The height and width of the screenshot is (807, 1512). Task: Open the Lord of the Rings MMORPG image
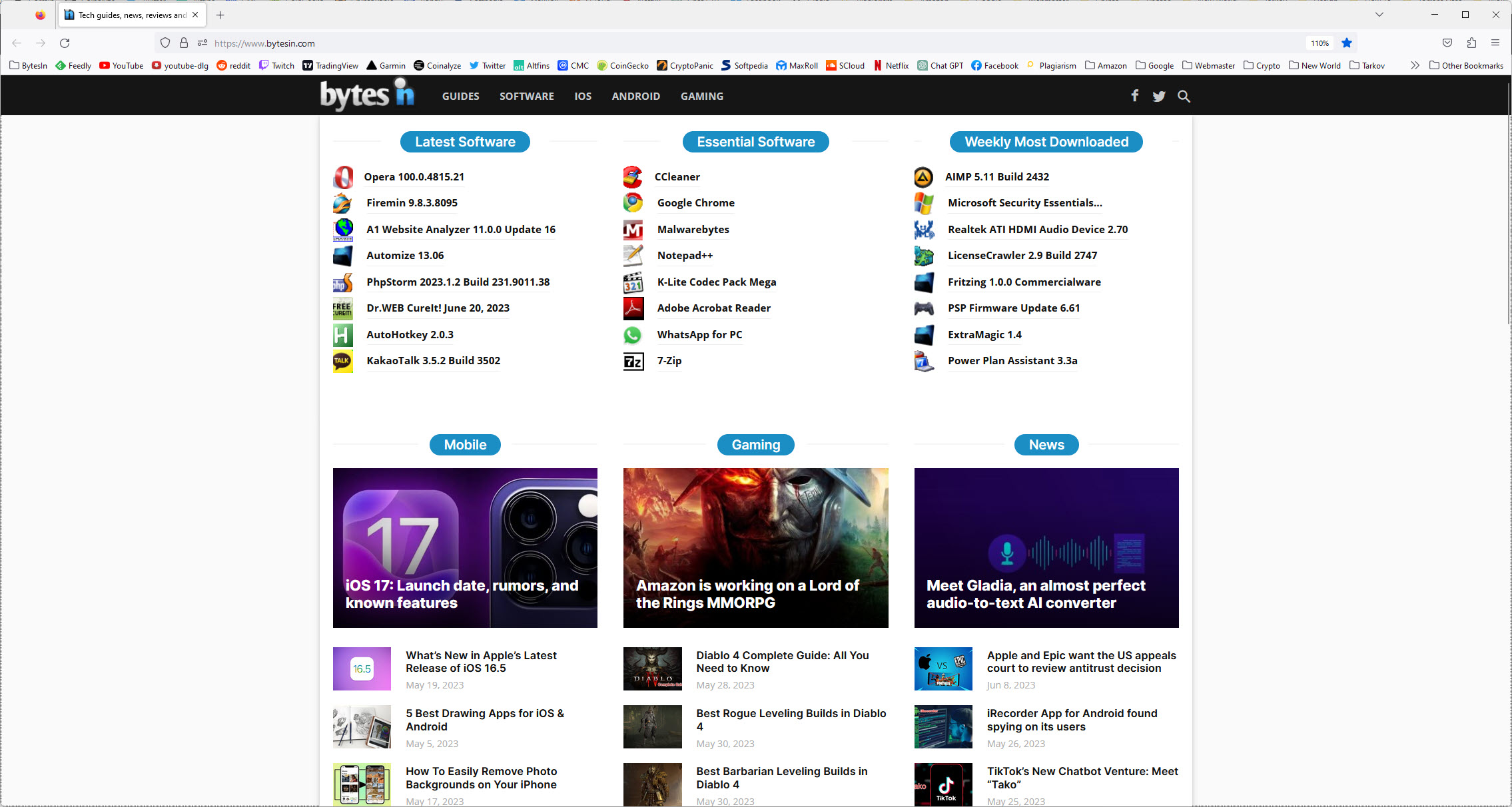coord(755,548)
